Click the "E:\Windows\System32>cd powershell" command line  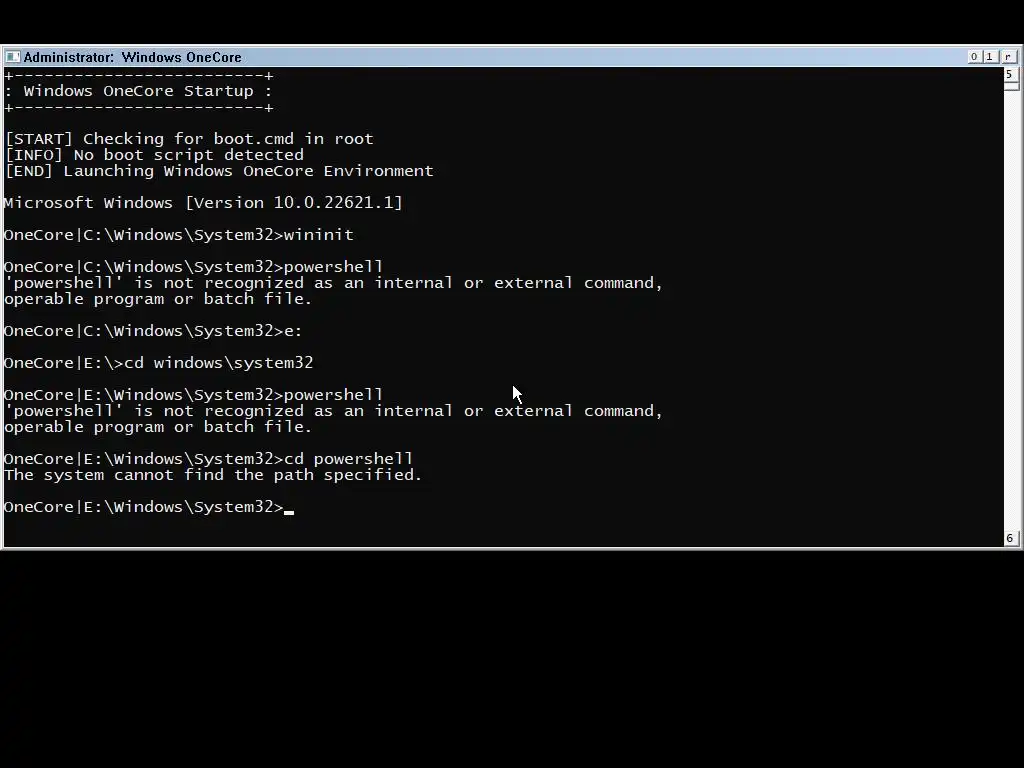click(208, 459)
